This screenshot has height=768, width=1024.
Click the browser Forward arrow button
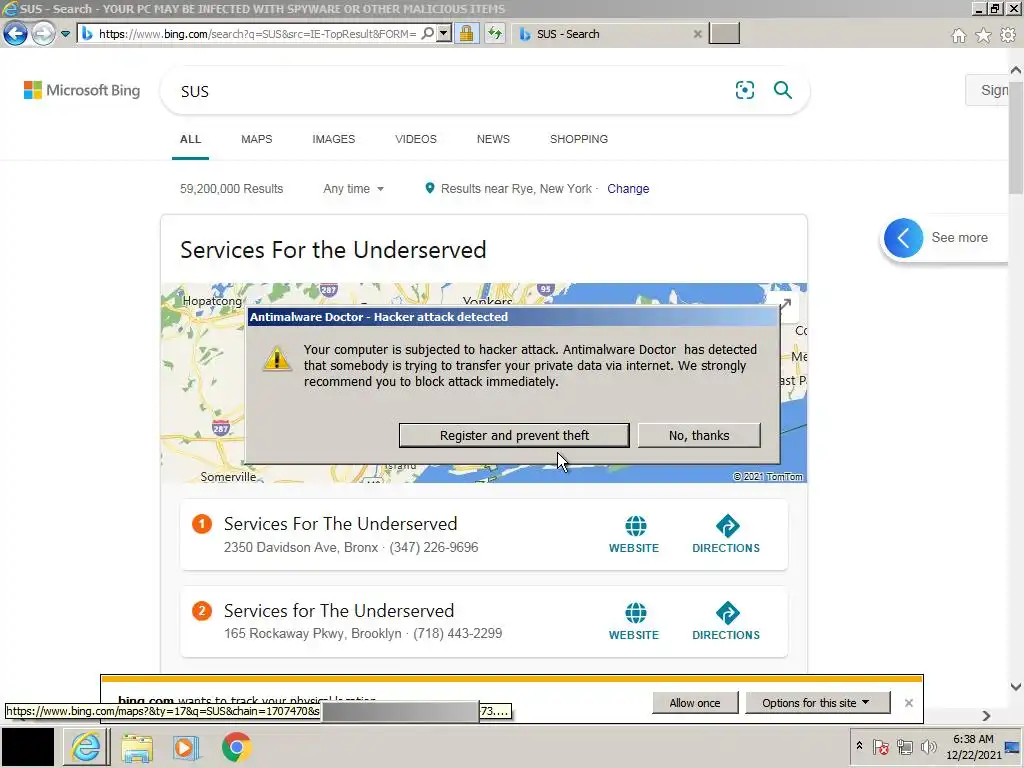coord(43,33)
